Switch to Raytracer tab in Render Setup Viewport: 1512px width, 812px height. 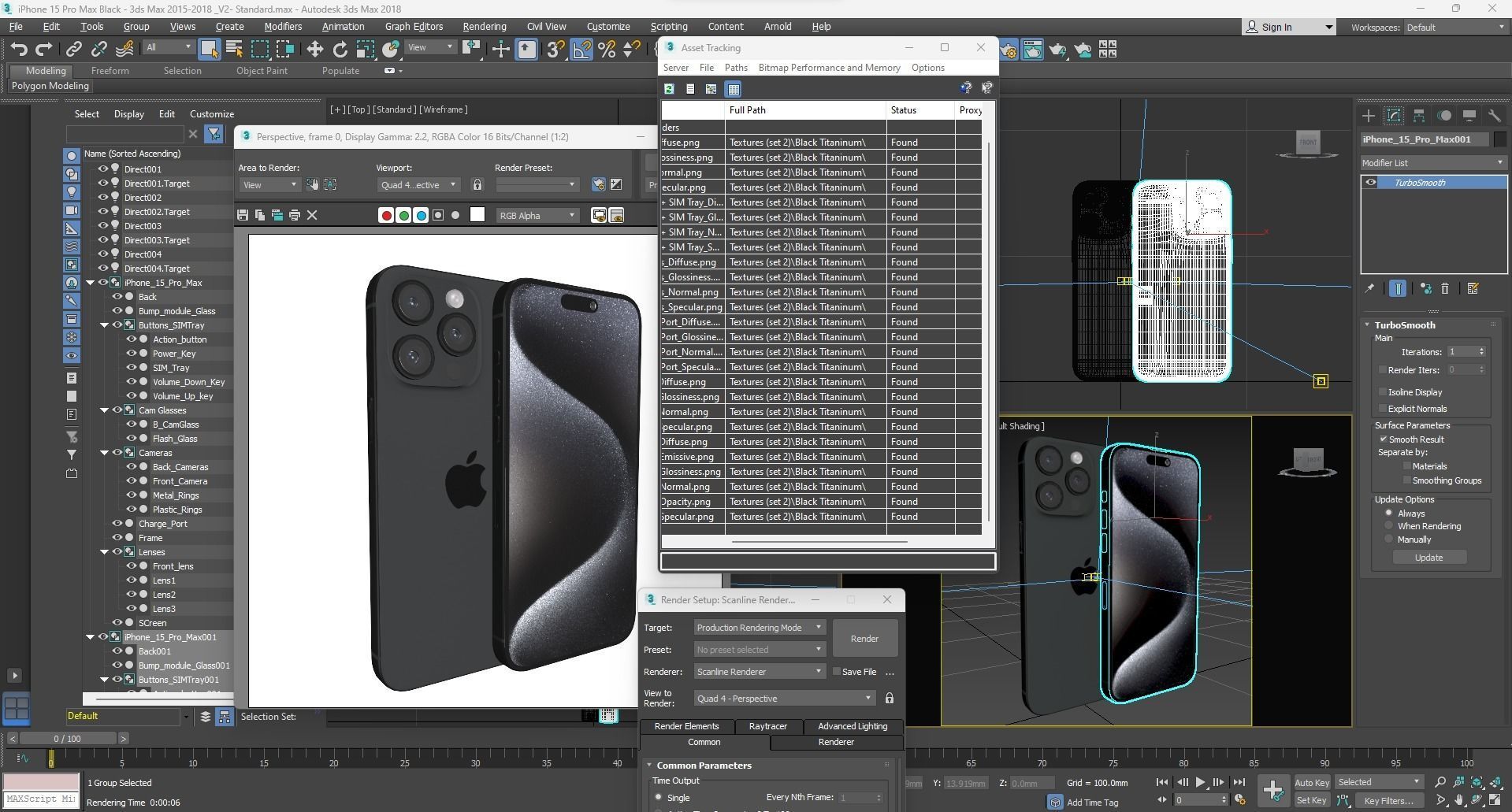tap(768, 726)
